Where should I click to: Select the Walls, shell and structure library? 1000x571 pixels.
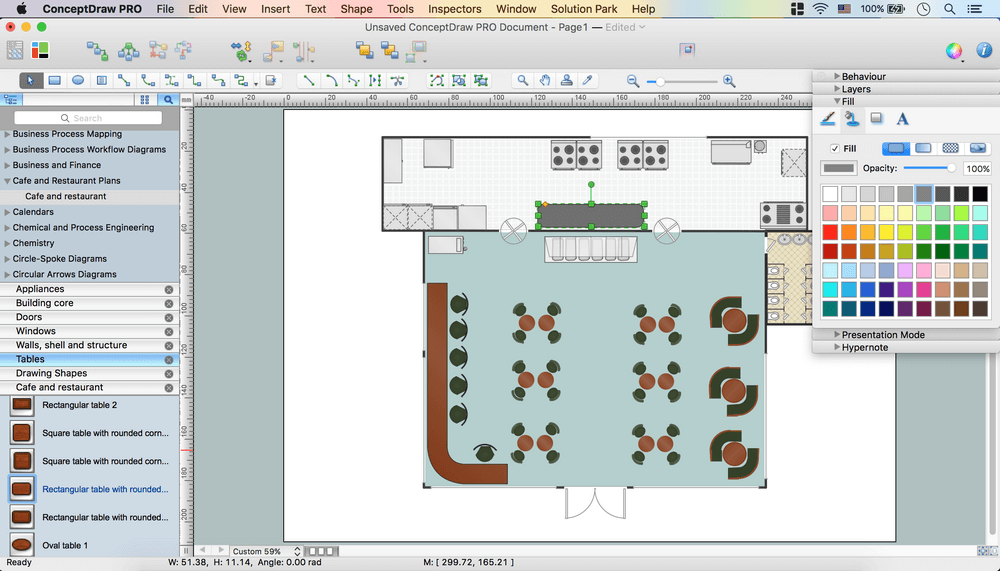71,345
